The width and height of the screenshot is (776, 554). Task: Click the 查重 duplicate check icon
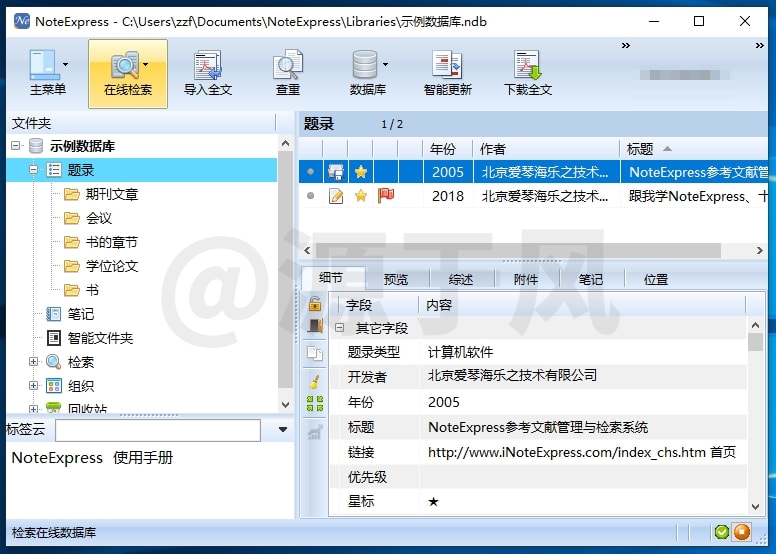click(x=288, y=64)
